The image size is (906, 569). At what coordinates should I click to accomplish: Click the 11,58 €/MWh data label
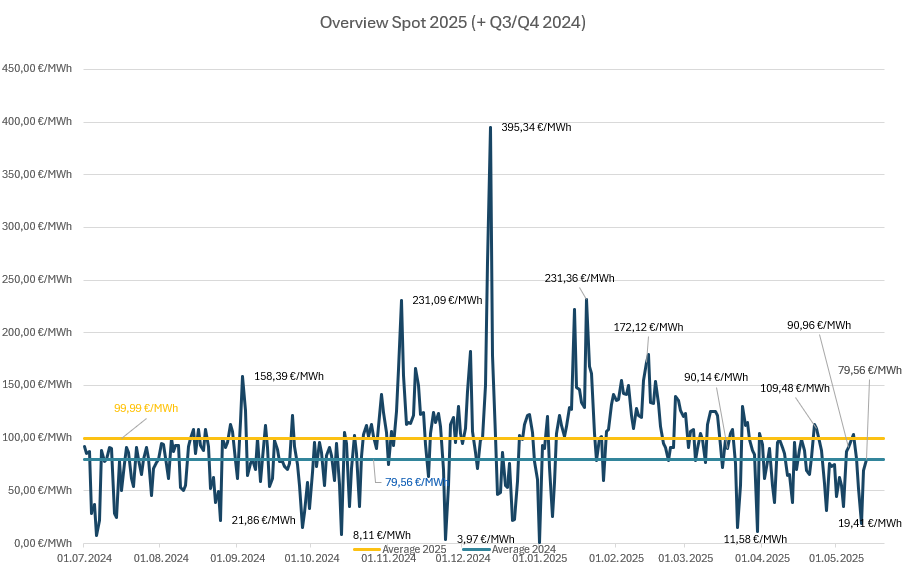pos(756,539)
